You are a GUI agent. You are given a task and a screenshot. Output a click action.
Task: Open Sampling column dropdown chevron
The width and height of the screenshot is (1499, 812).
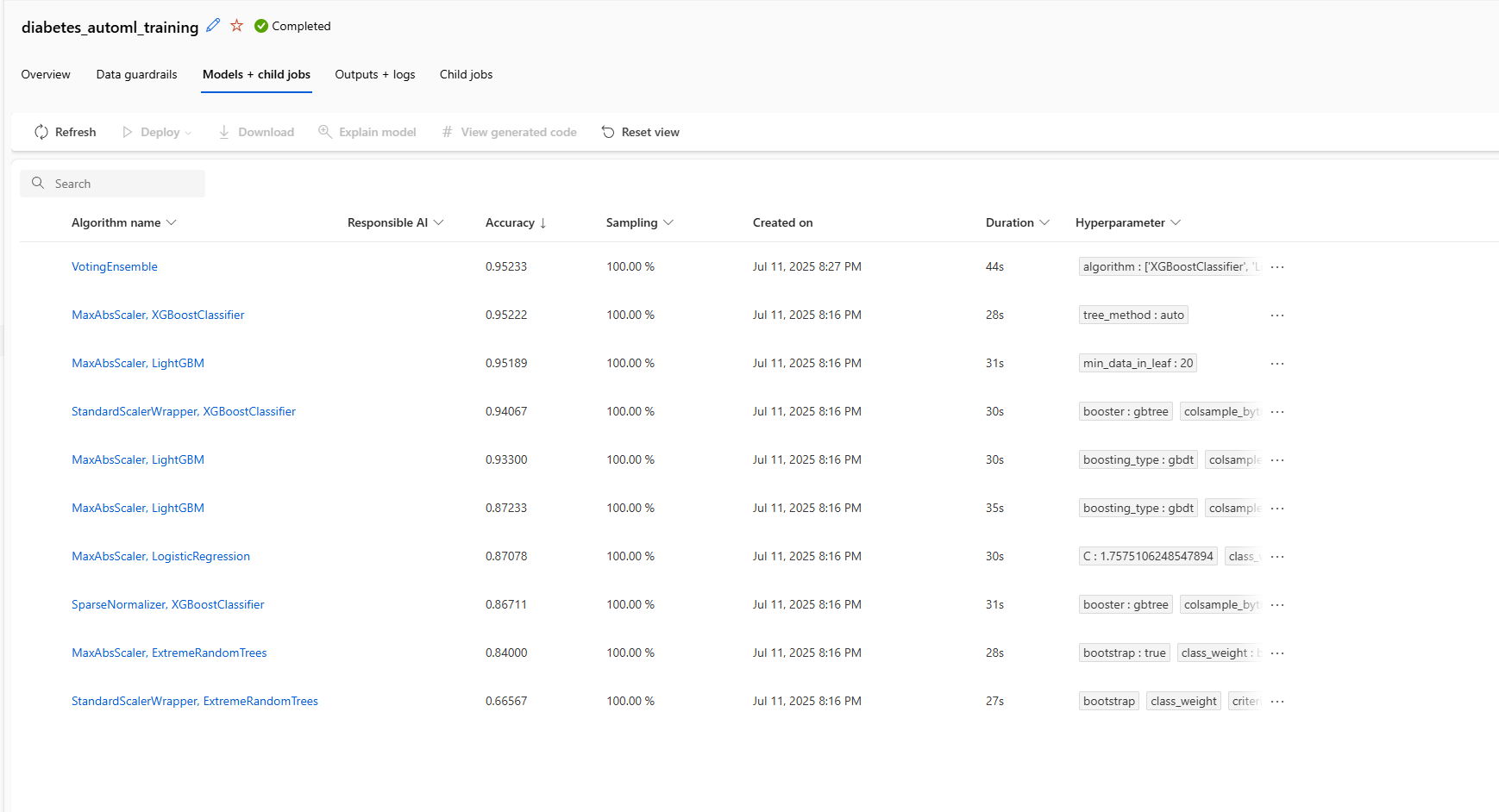pyautogui.click(x=668, y=222)
